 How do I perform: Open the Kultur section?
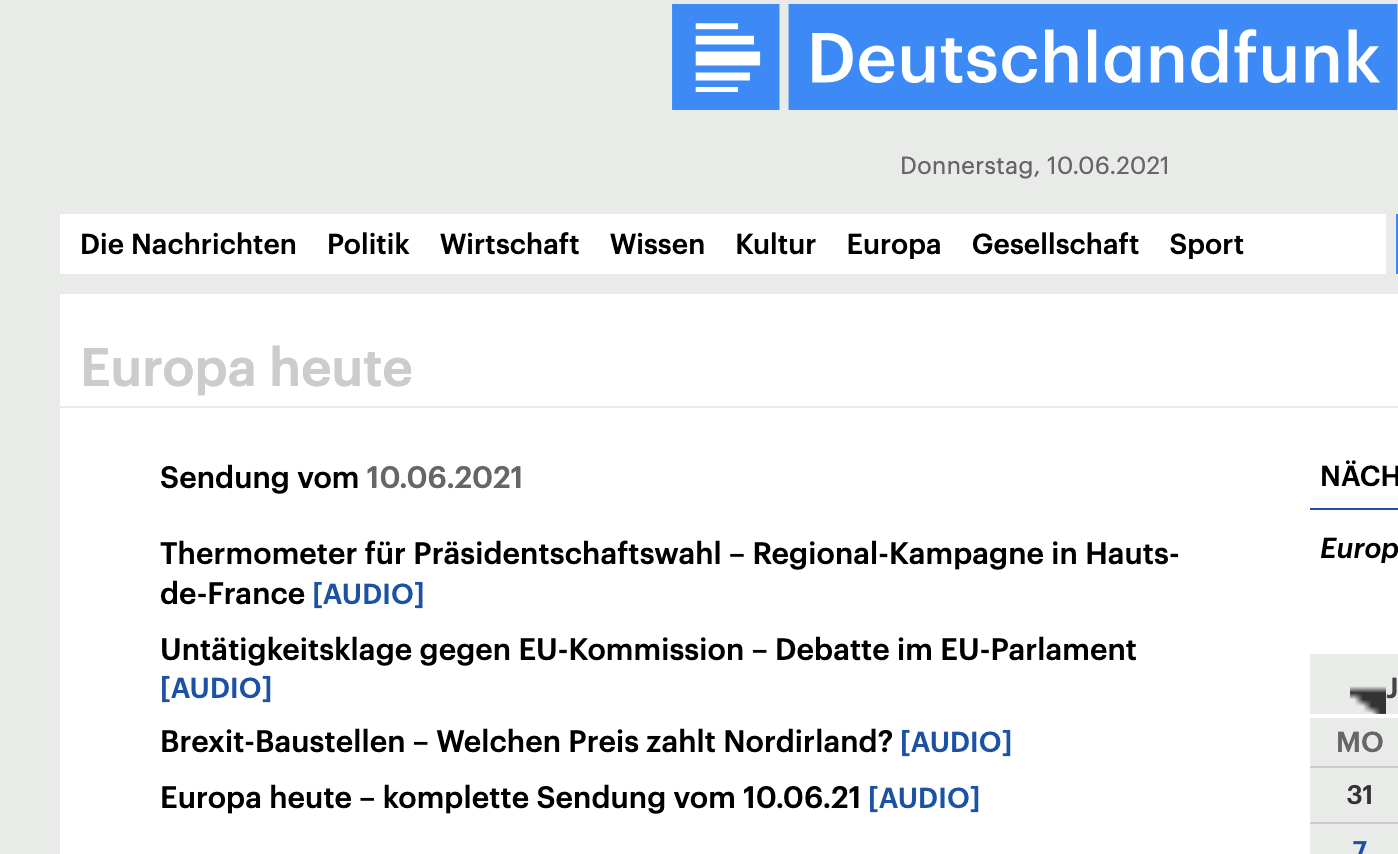click(775, 244)
